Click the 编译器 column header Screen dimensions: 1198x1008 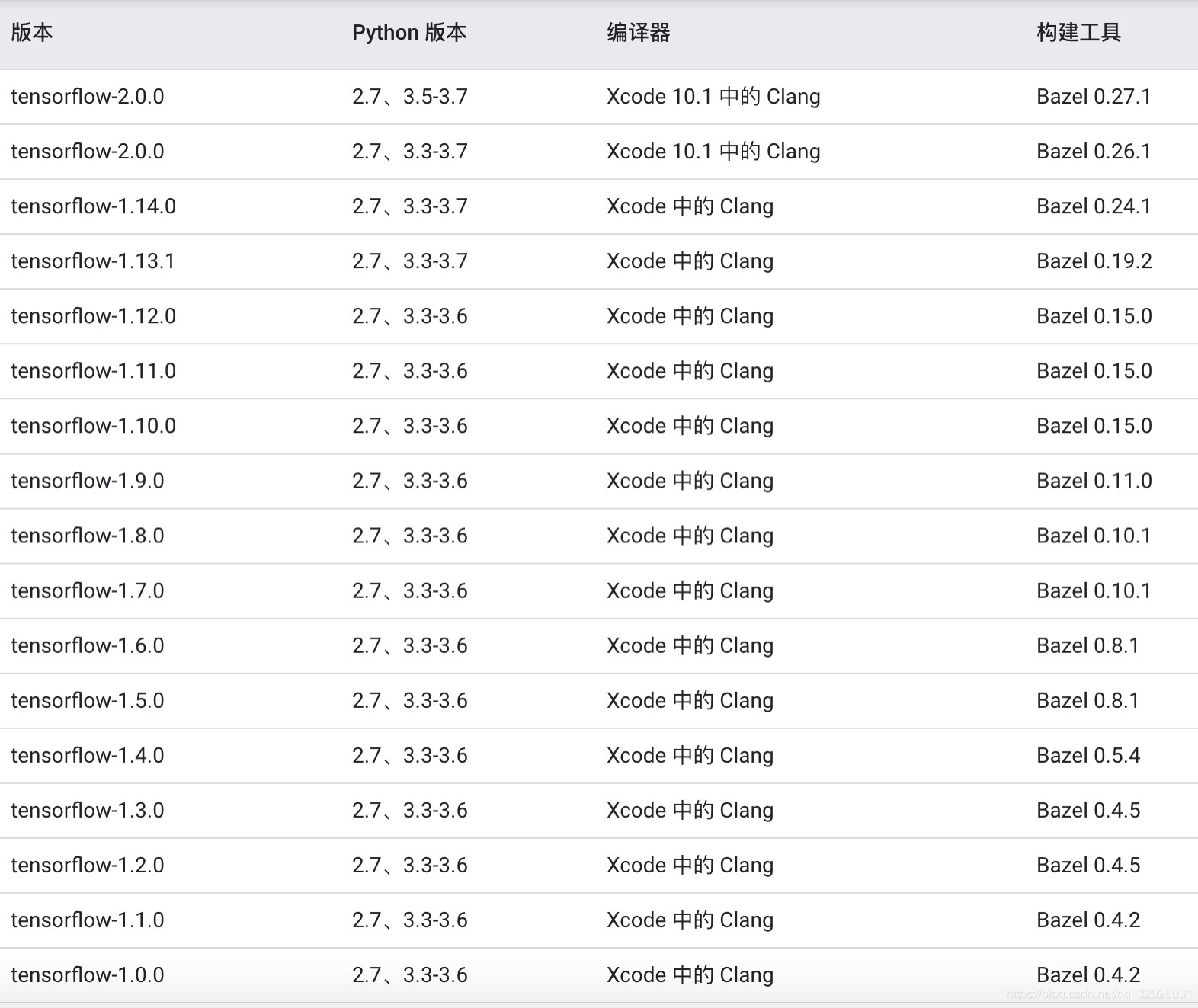[x=639, y=32]
